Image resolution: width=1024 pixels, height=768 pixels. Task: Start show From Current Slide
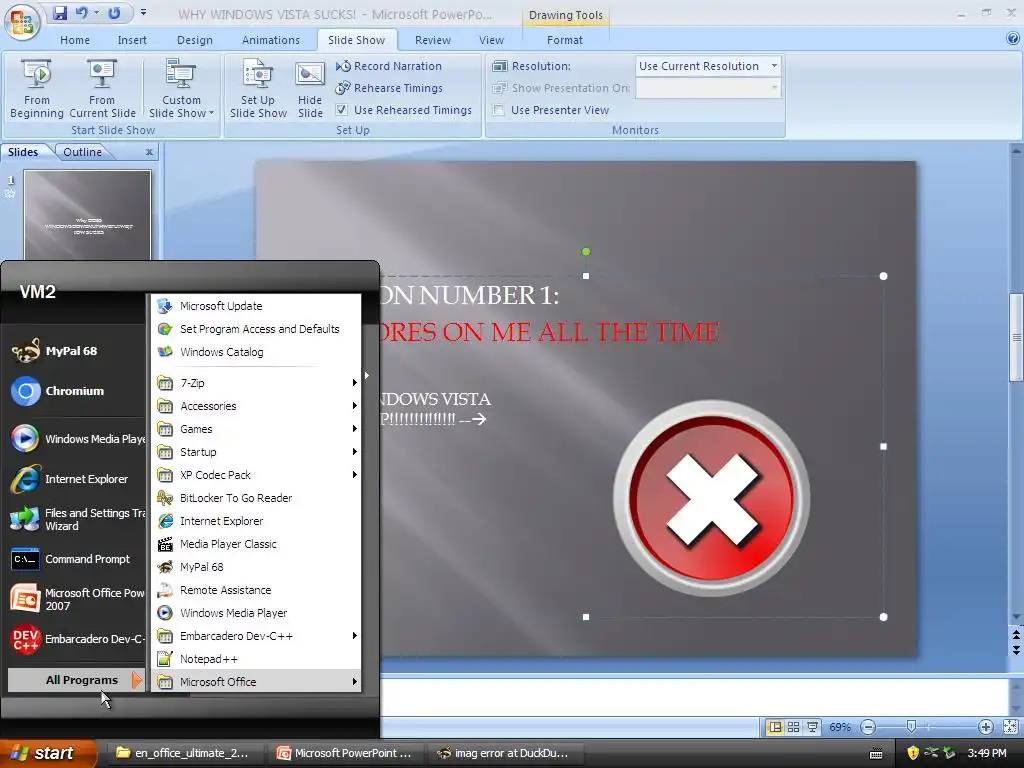click(102, 89)
